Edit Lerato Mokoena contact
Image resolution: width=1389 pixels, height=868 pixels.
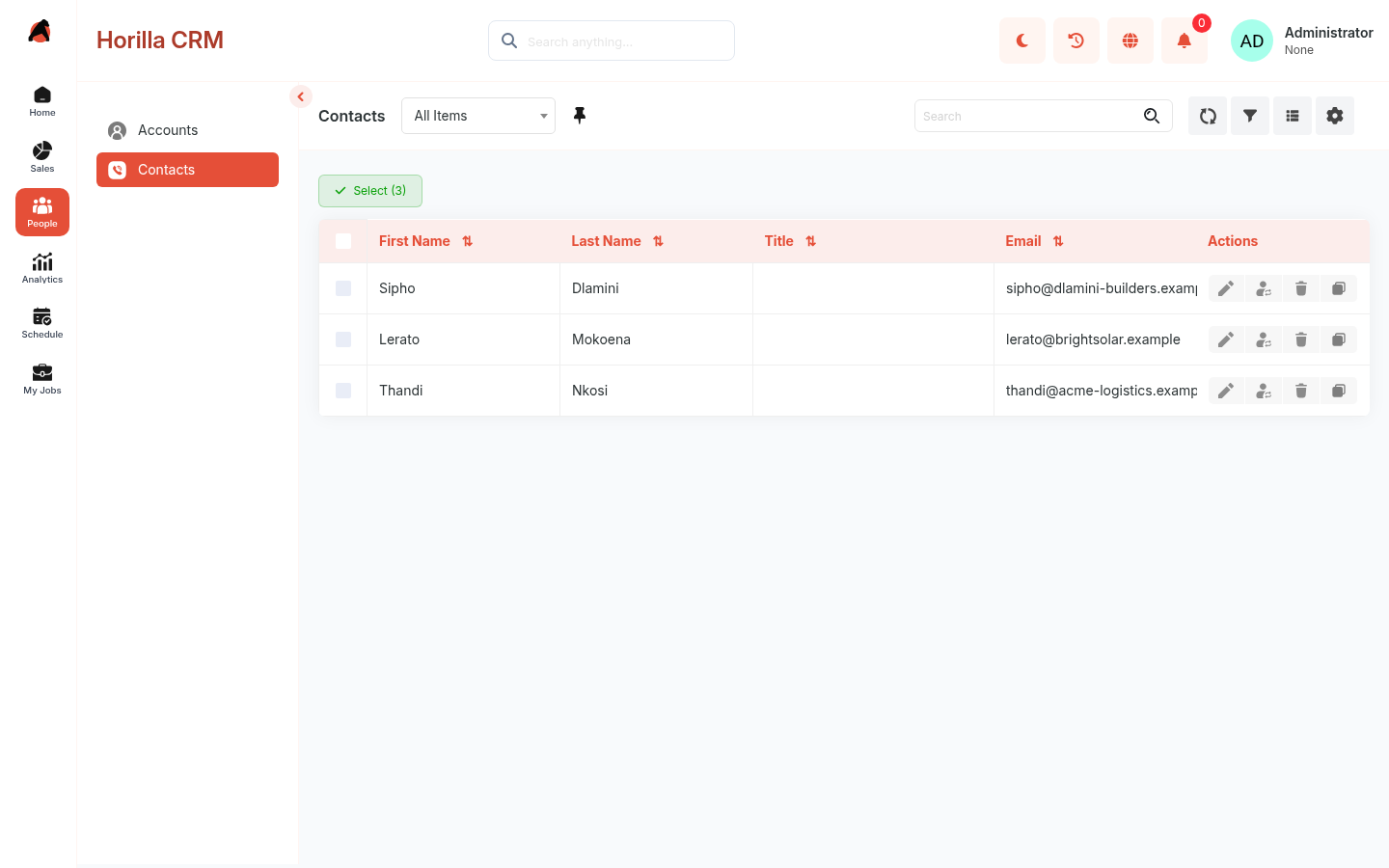(1226, 339)
